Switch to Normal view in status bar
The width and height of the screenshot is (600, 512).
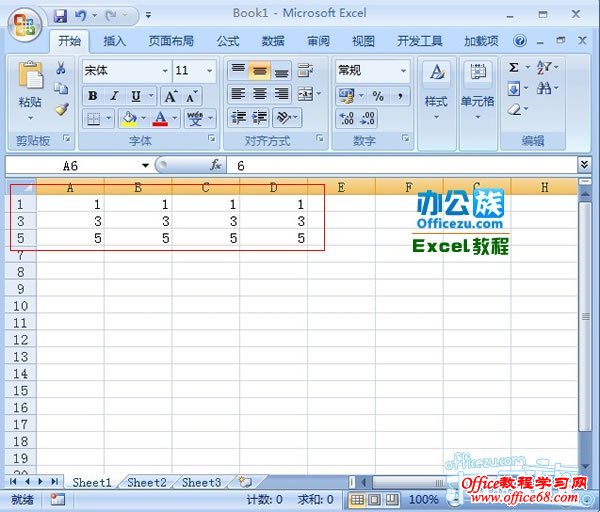(357, 499)
